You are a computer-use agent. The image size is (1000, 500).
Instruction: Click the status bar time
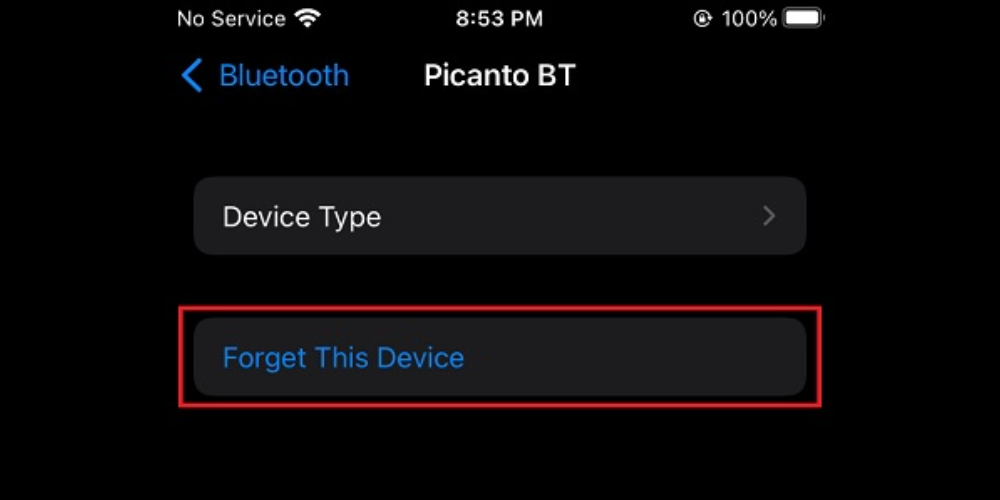coord(499,19)
